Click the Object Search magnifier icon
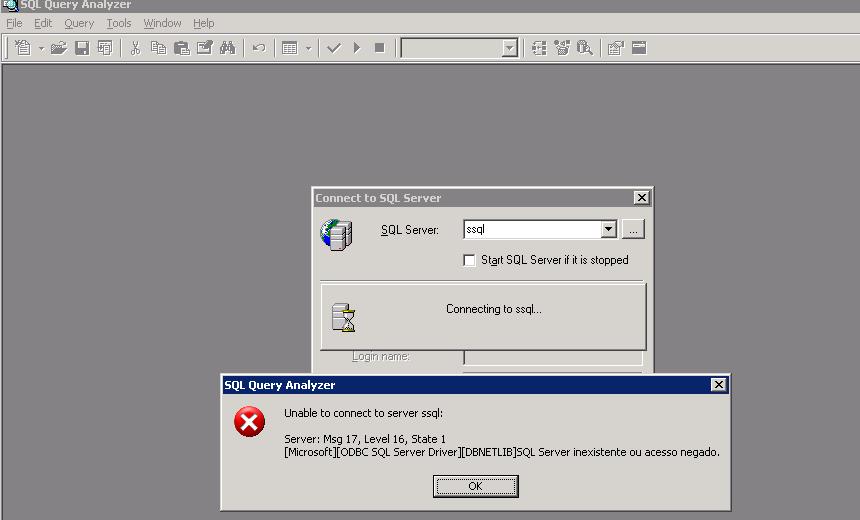The height and width of the screenshot is (520, 860). [585, 48]
